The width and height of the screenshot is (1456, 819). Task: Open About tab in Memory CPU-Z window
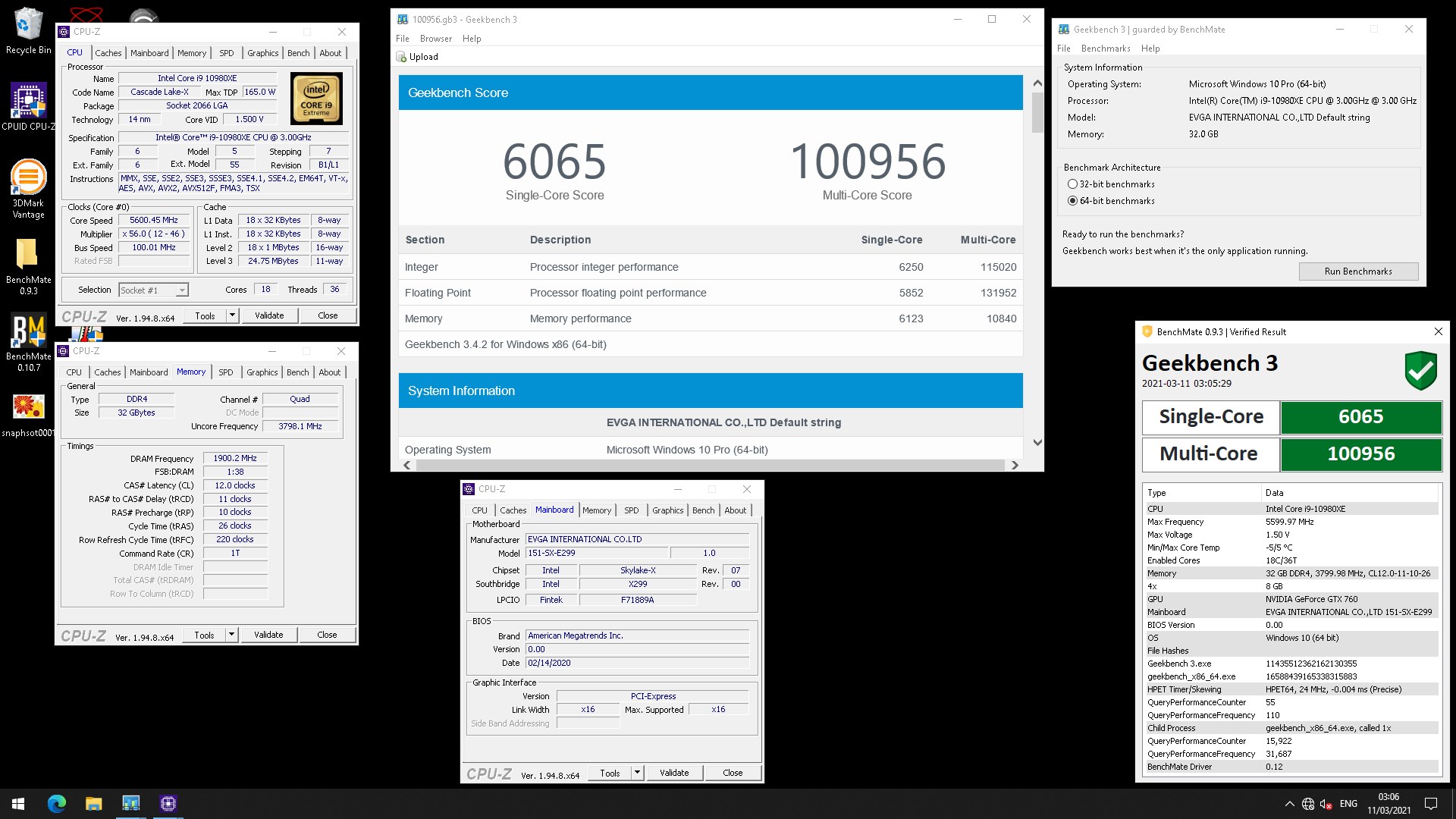[x=330, y=372]
